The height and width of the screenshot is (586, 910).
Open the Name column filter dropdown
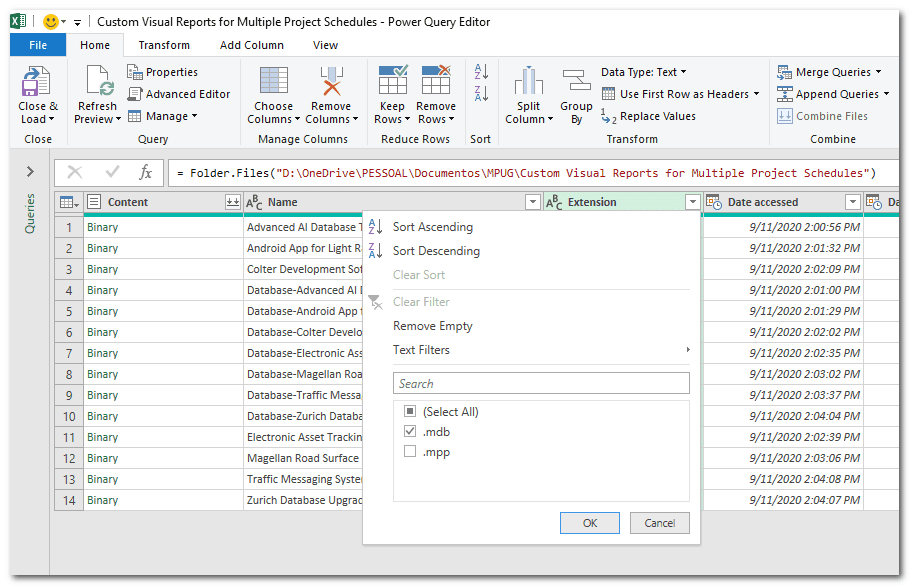[533, 202]
